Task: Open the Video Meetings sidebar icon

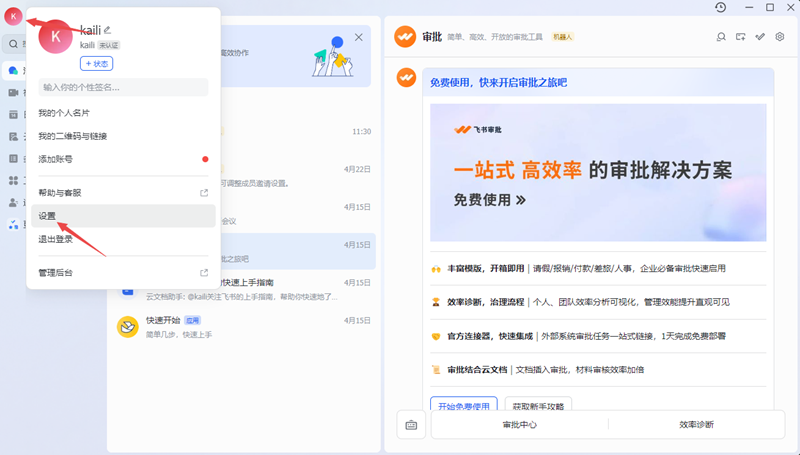Action: [x=13, y=92]
